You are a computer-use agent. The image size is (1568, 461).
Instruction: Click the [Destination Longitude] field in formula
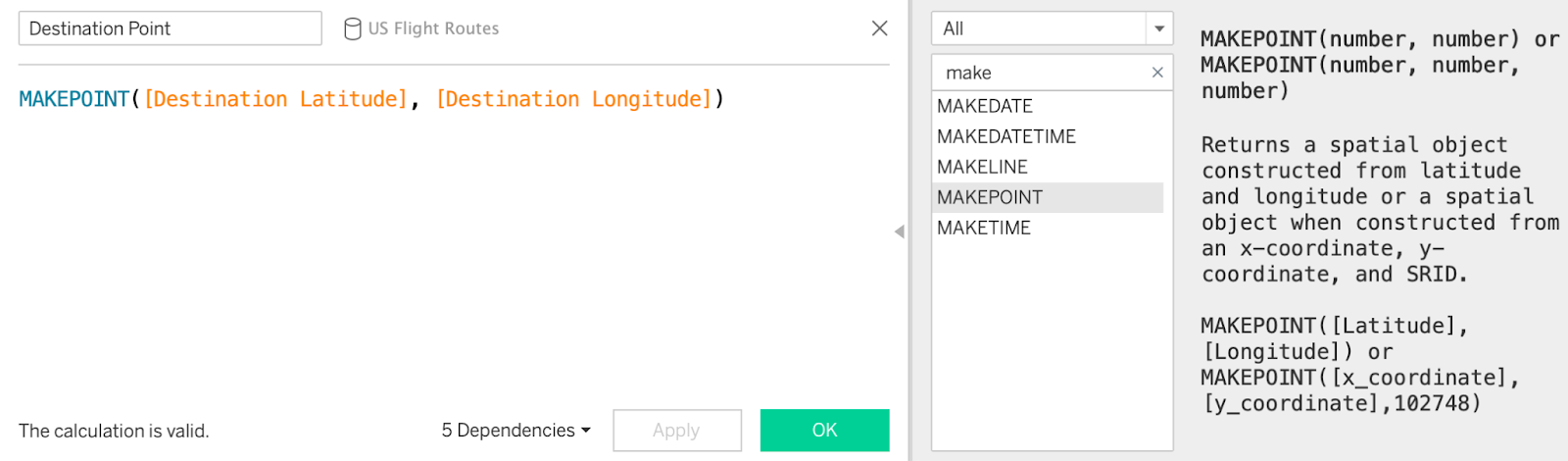tap(574, 99)
